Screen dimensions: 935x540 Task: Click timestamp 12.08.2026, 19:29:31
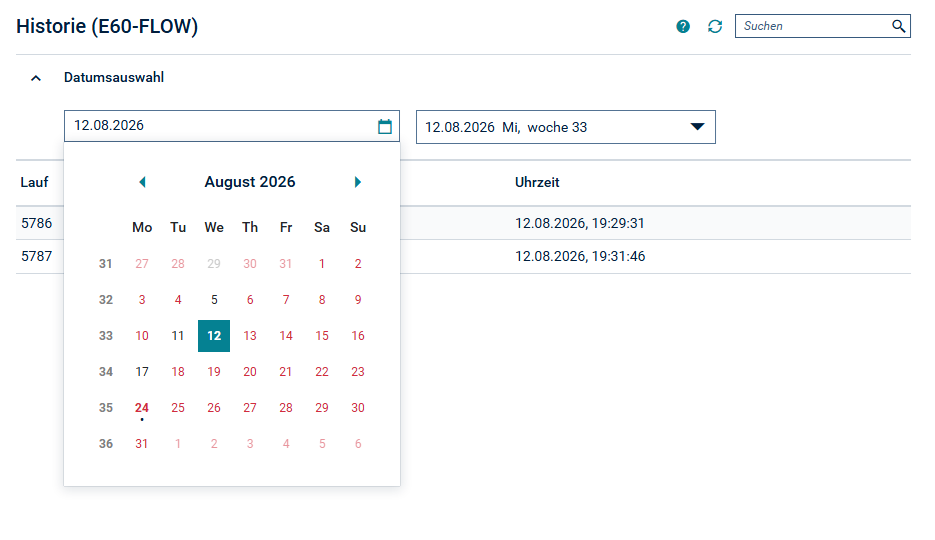pos(580,224)
